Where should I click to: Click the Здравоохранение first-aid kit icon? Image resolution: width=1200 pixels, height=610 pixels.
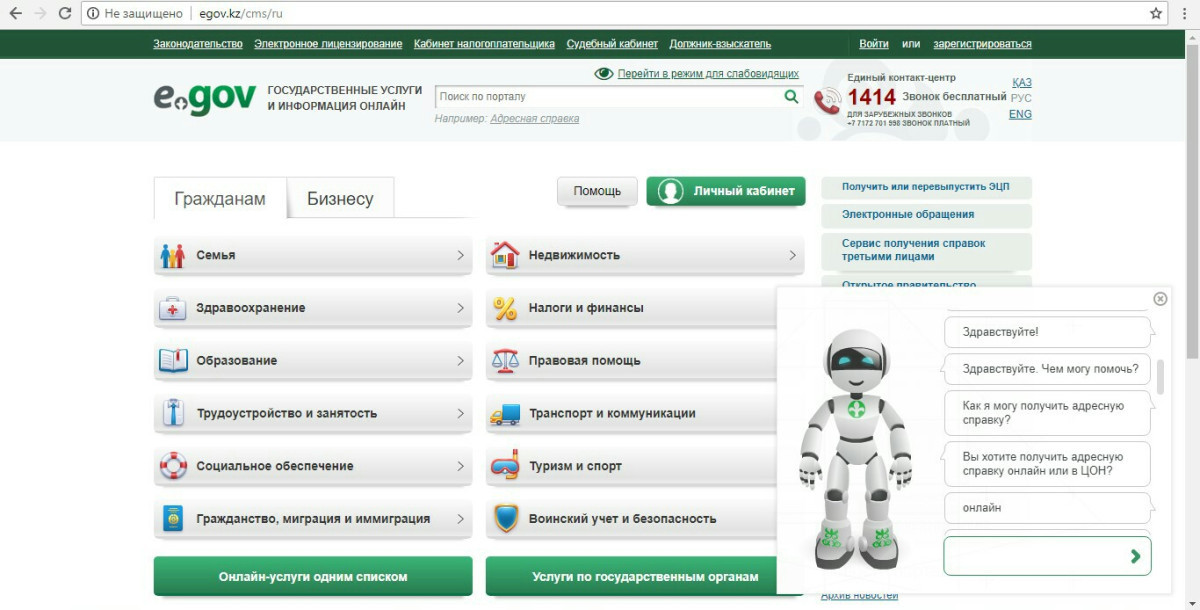(173, 309)
